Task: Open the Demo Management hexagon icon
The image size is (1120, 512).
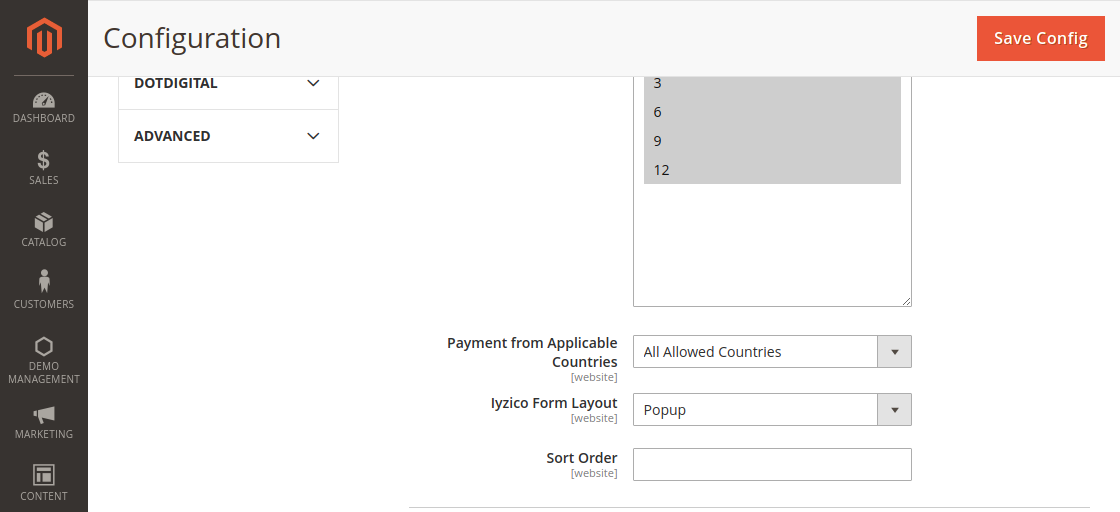Action: (x=44, y=347)
